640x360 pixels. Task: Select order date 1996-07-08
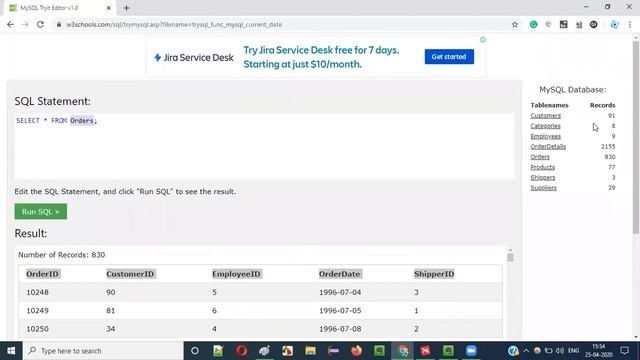(340, 329)
